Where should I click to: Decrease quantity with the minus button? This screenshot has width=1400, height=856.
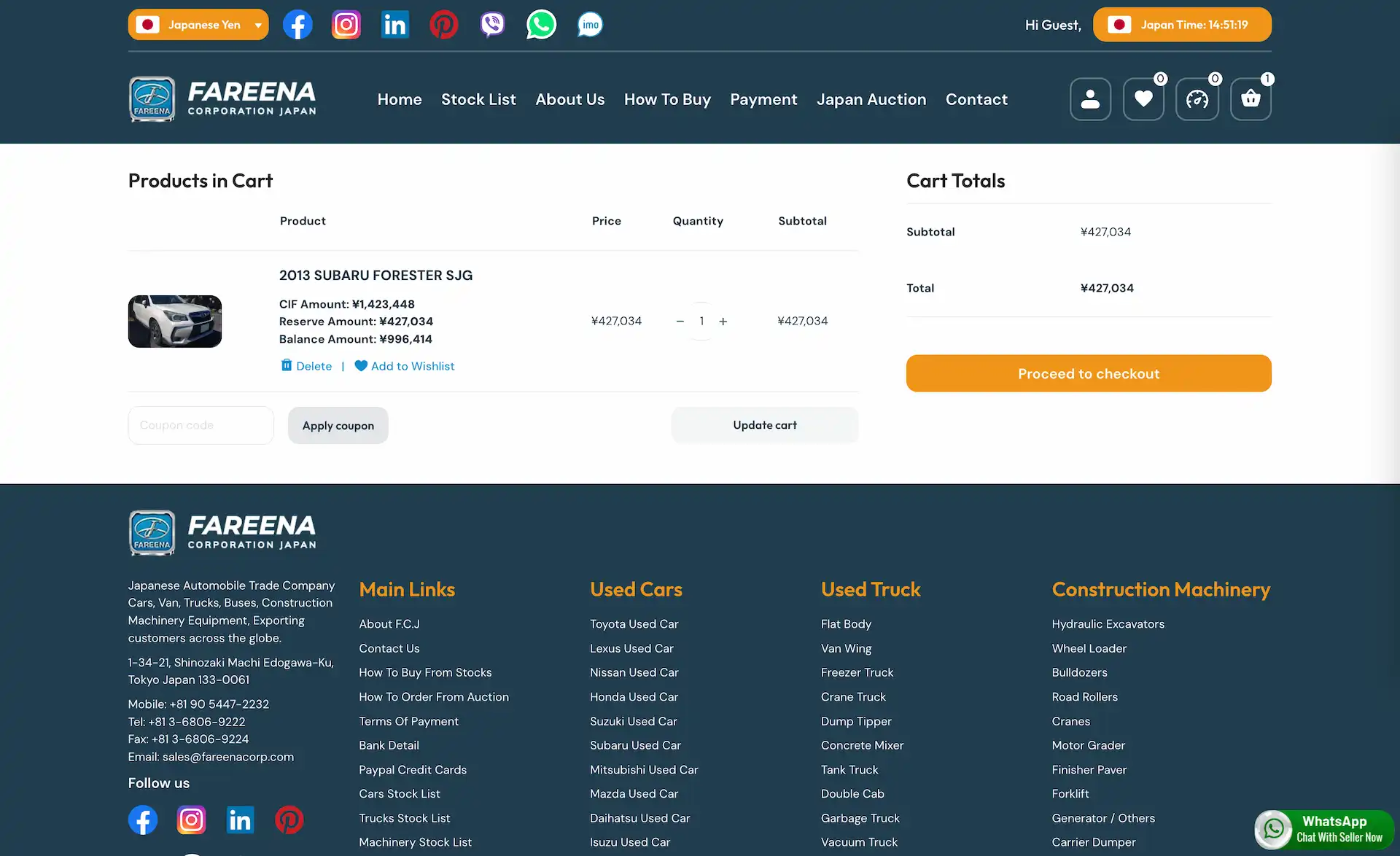(680, 322)
